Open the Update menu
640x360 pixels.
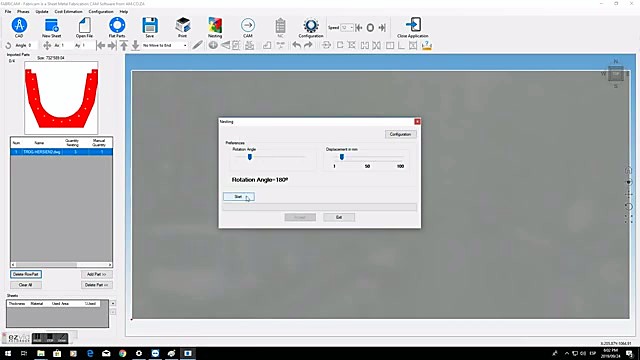42,11
